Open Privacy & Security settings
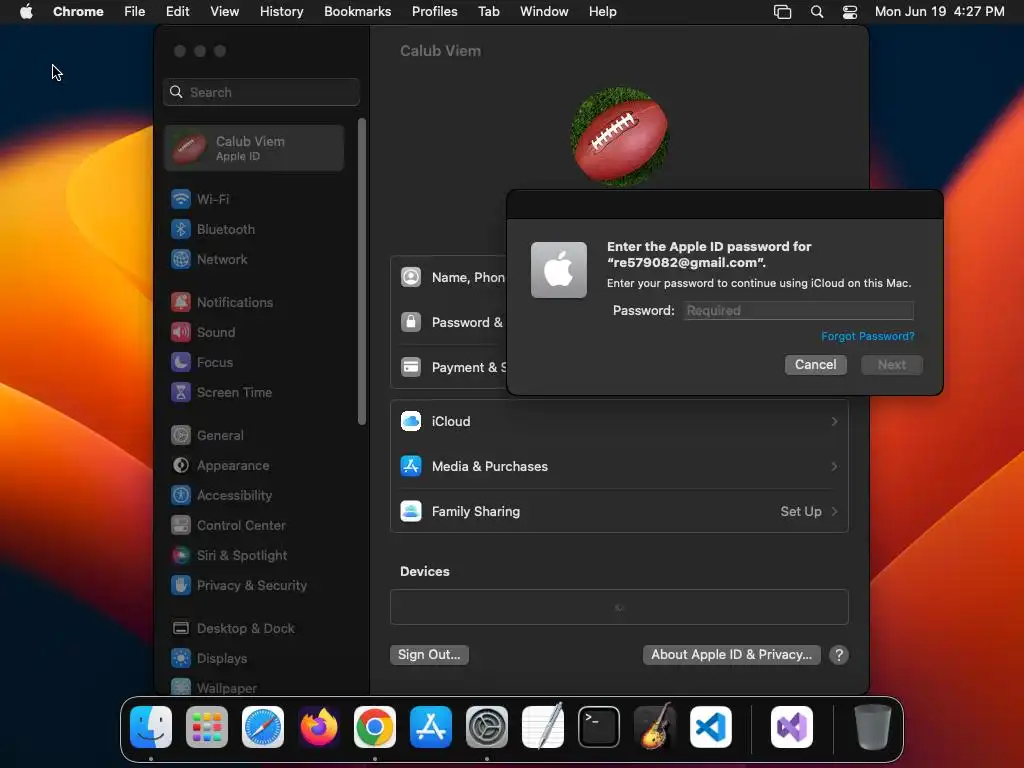 (x=239, y=586)
